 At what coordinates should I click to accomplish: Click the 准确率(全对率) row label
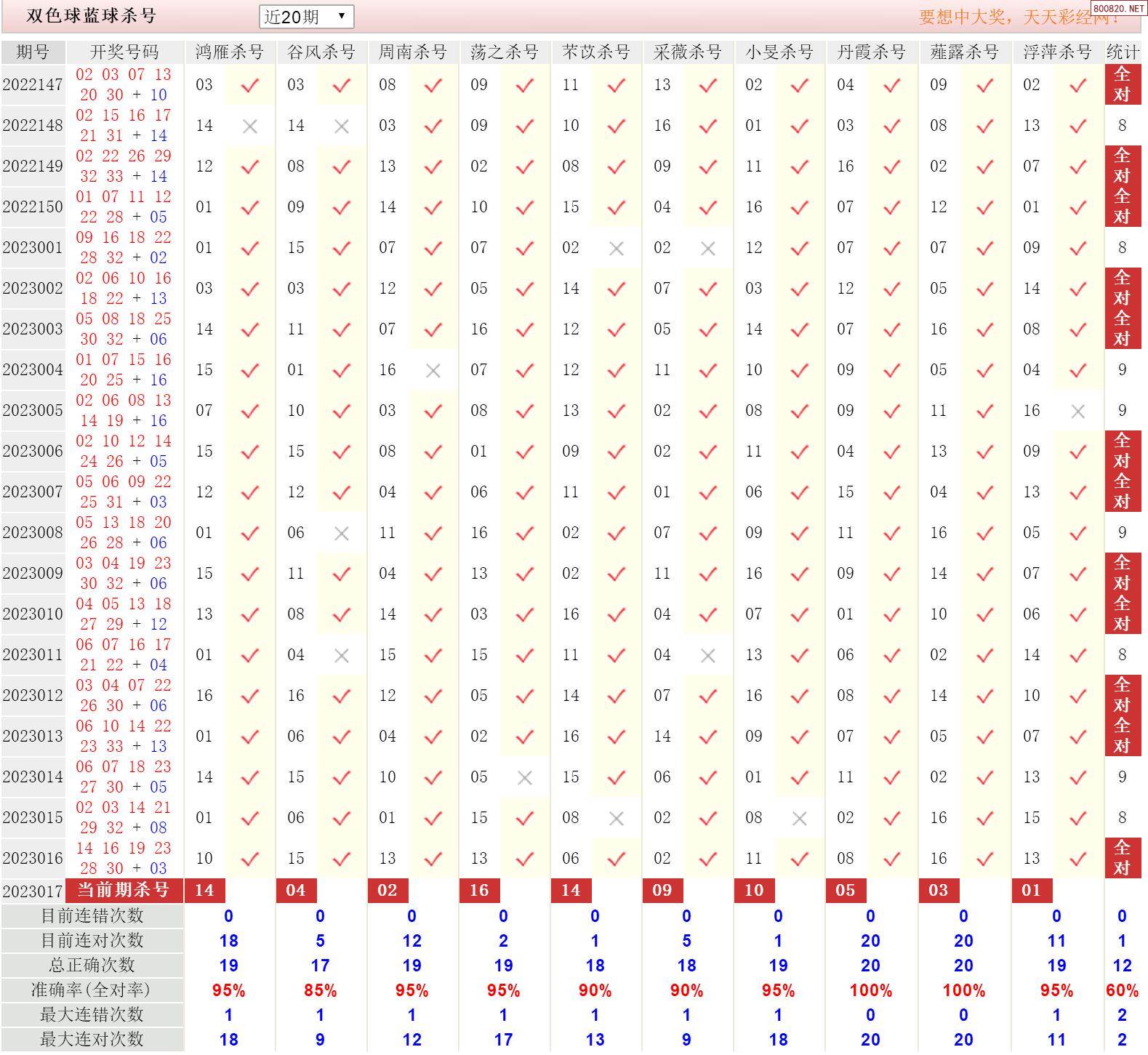pyautogui.click(x=92, y=990)
